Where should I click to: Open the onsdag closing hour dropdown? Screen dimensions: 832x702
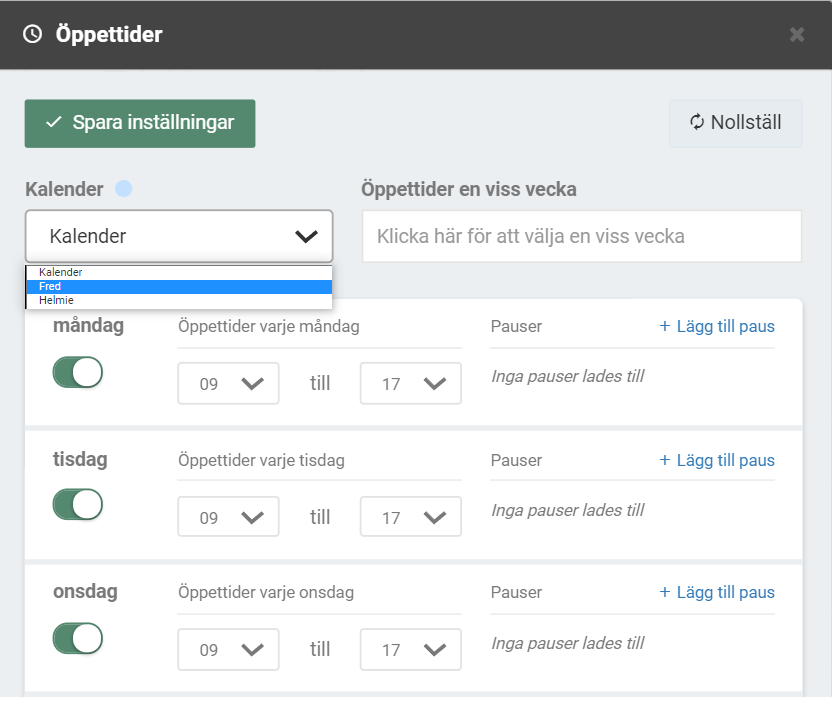coord(410,649)
